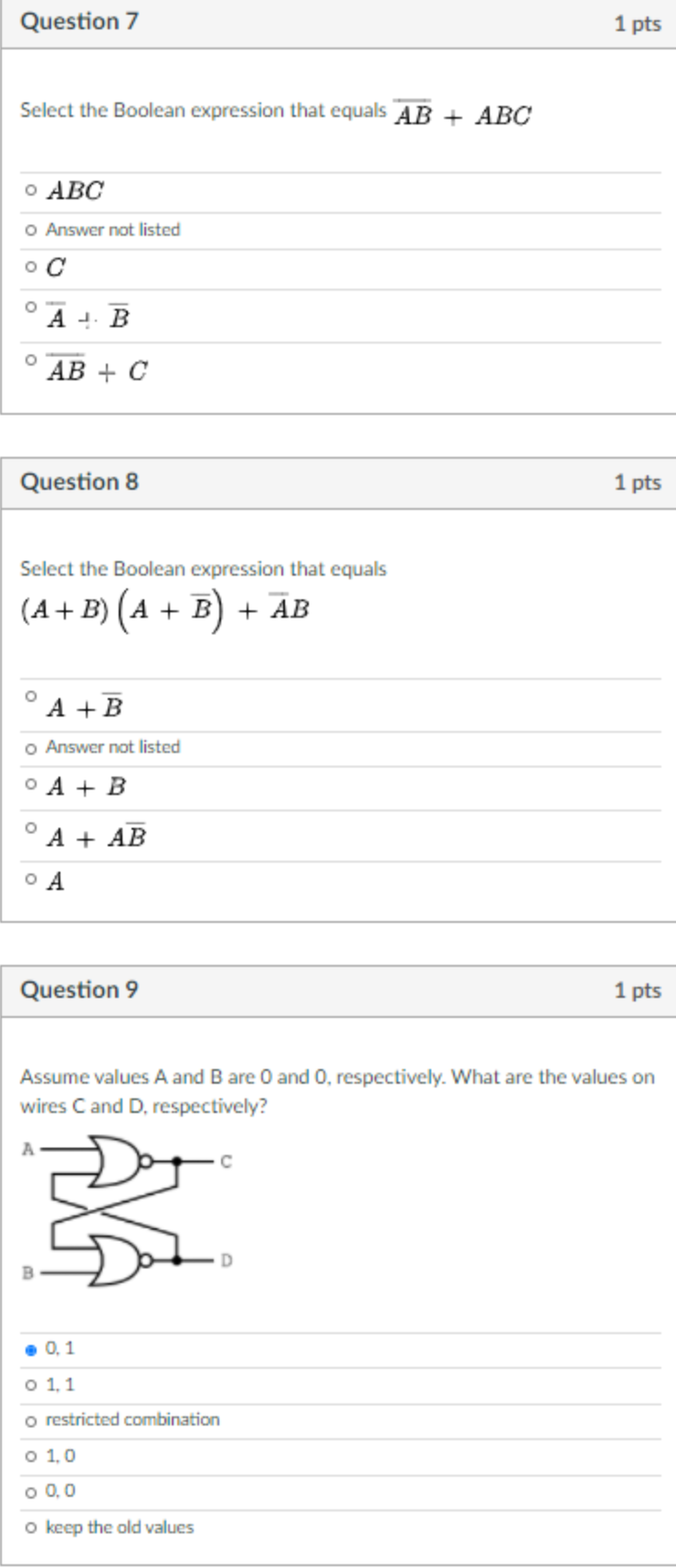Select '1, 0' for Question 9
Image resolution: width=676 pixels, height=1568 pixels.
tap(32, 1456)
